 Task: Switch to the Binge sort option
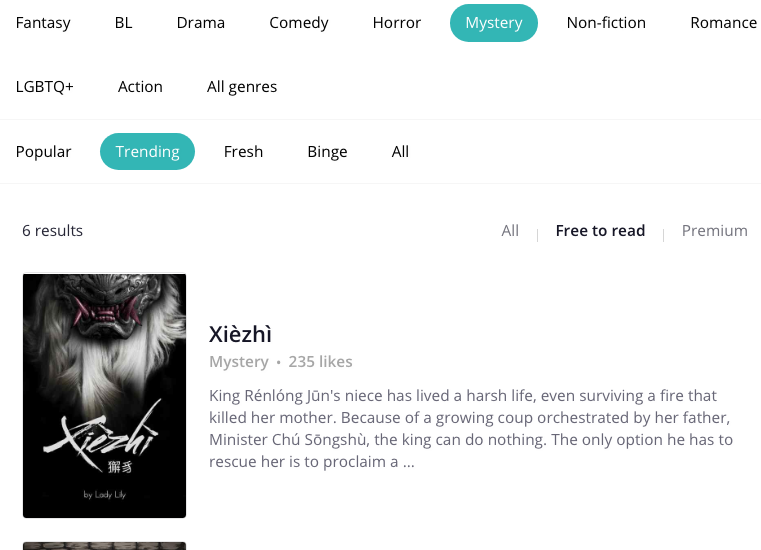click(x=327, y=152)
